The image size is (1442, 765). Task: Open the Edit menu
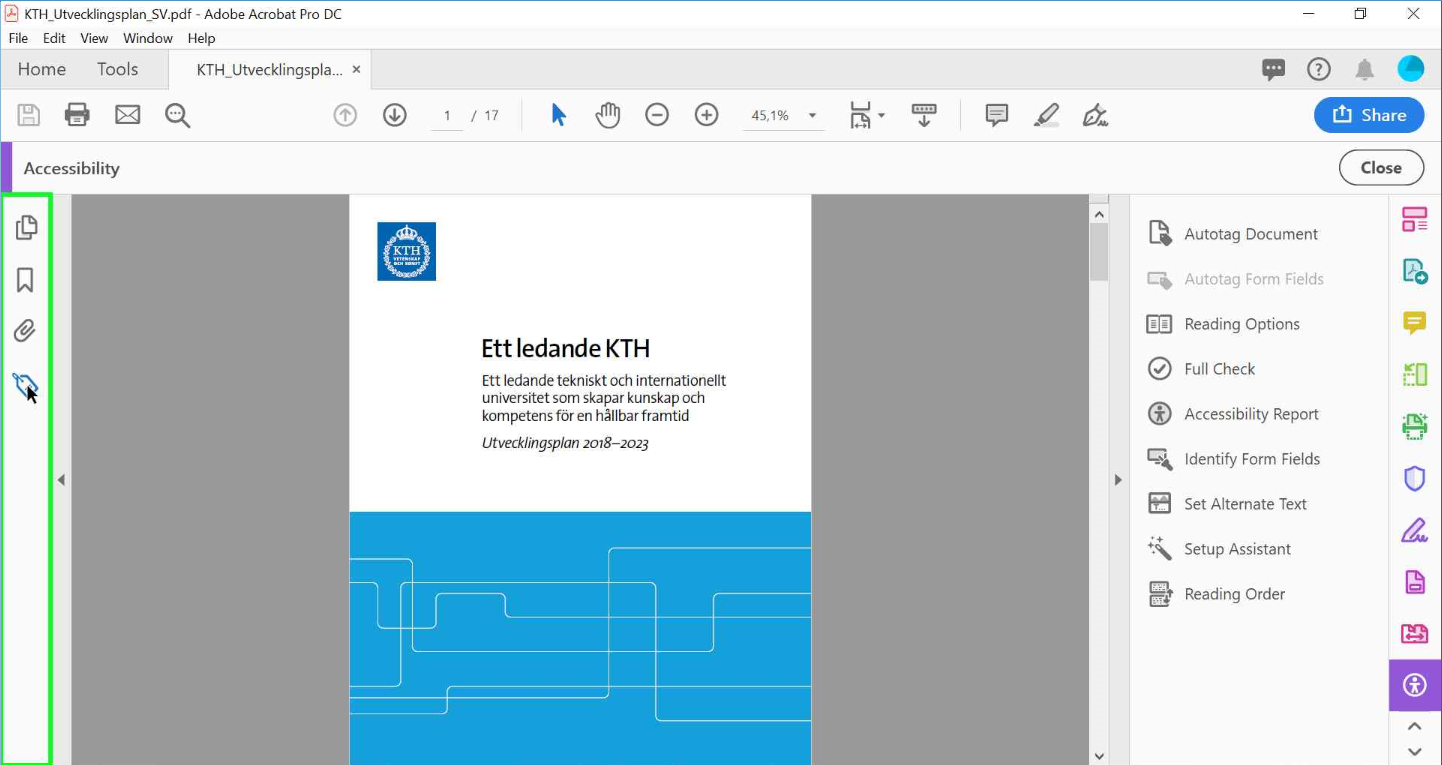click(54, 38)
